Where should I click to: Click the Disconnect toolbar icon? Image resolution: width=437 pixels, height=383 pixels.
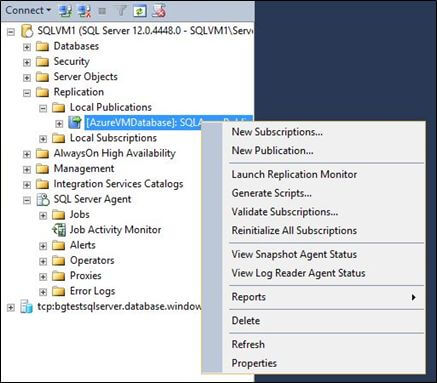[x=84, y=11]
